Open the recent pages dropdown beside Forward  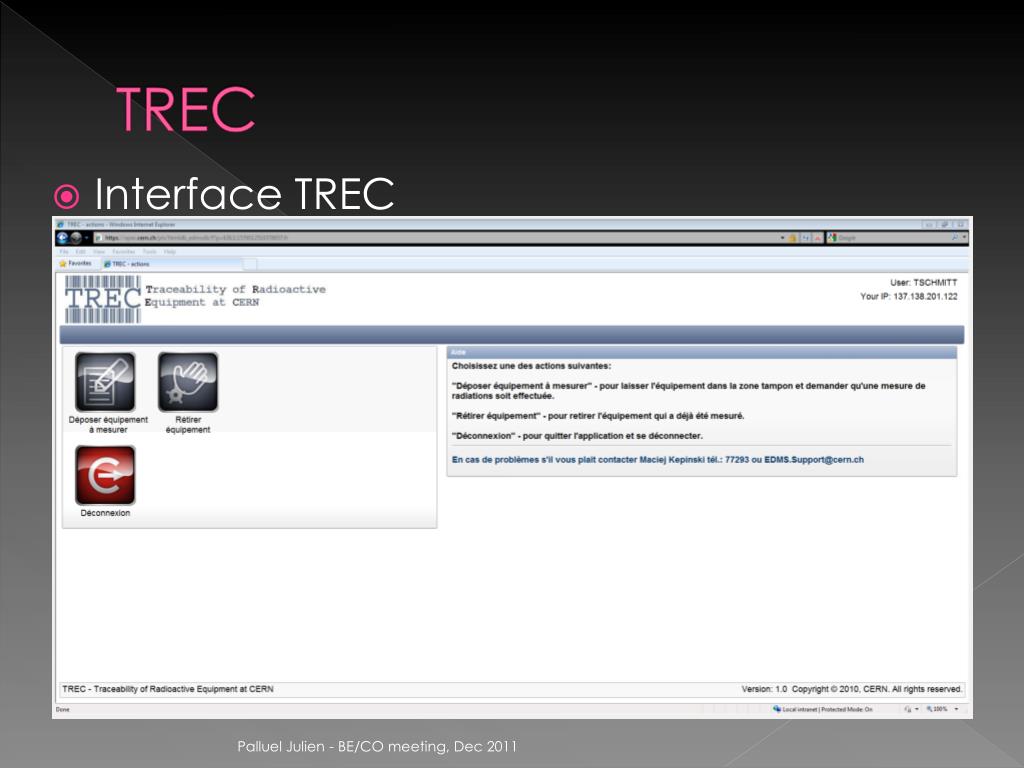click(87, 238)
